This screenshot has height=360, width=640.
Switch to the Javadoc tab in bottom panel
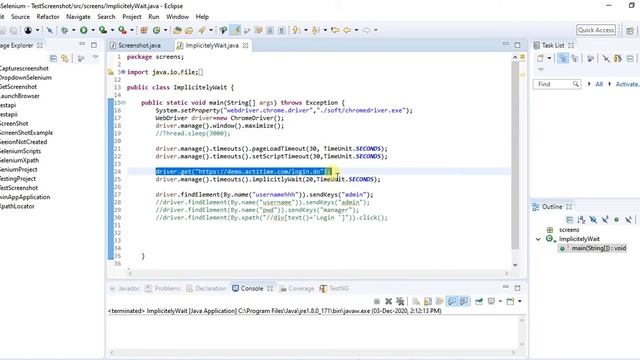click(x=125, y=288)
